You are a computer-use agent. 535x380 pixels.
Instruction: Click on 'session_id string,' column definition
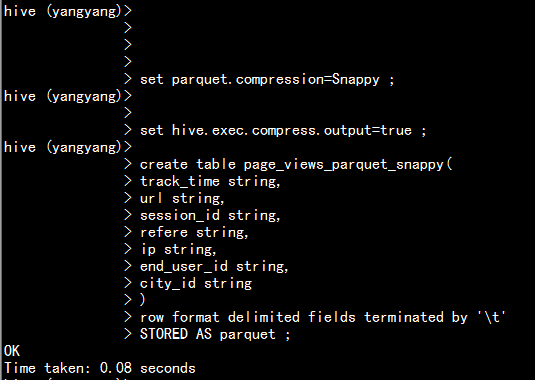[x=210, y=216]
